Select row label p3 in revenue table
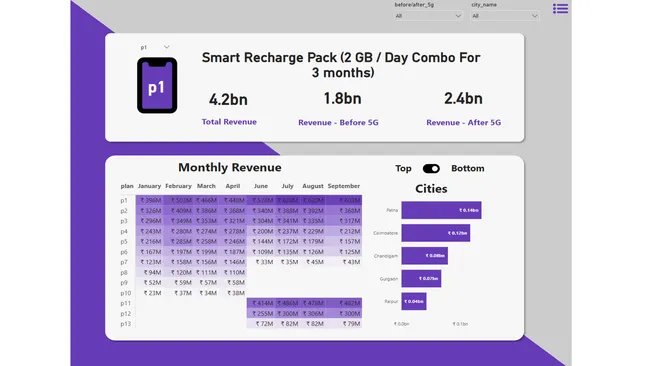This screenshot has height=366, width=650. (x=124, y=221)
